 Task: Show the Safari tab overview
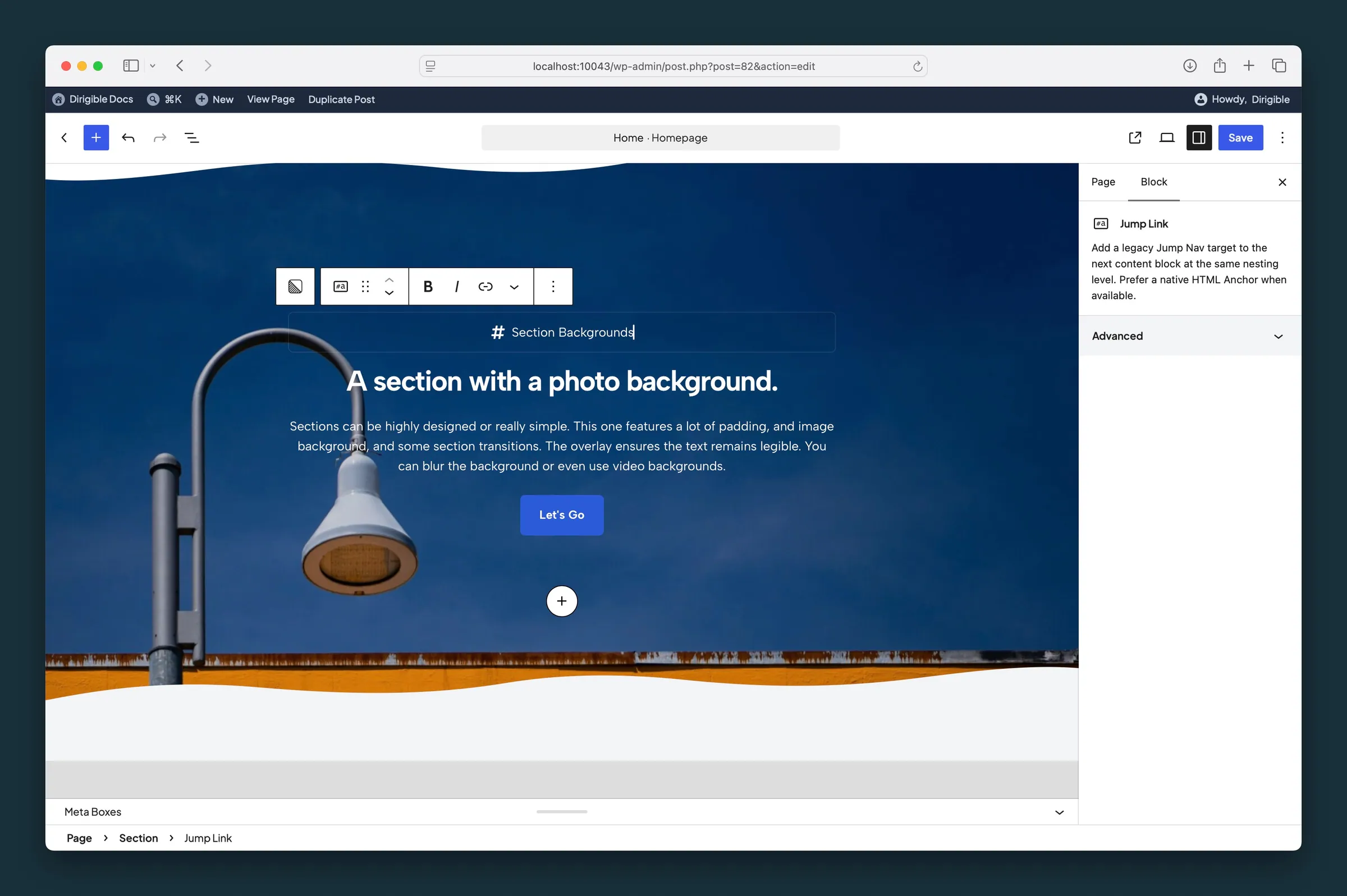coord(1279,66)
